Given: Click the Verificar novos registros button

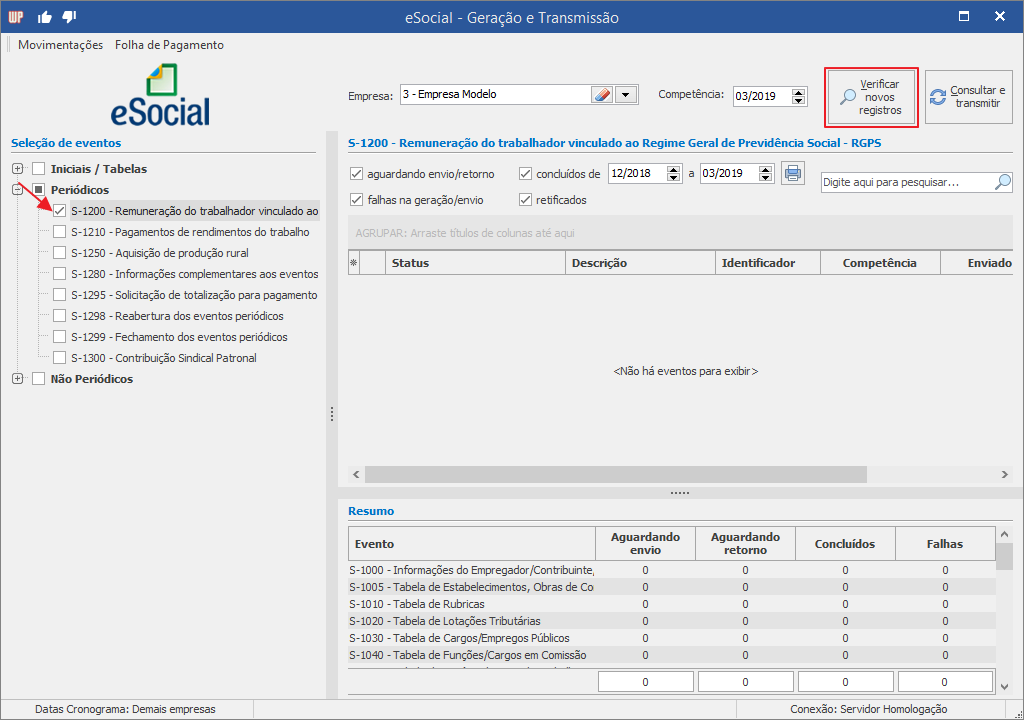Looking at the screenshot, I should (x=871, y=97).
